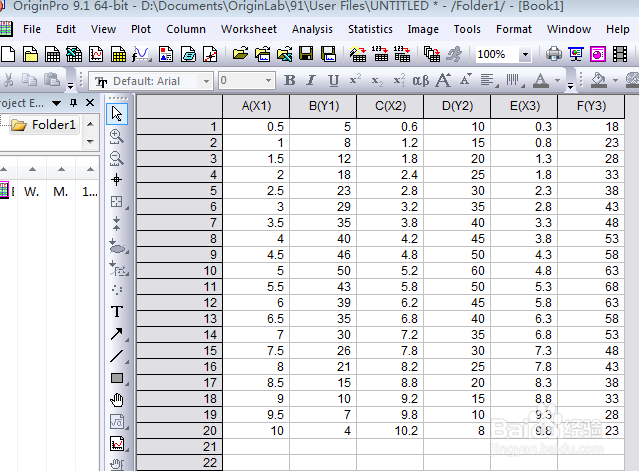Click the Import Wizard icon
This screenshot has width=639, height=471.
(358, 54)
